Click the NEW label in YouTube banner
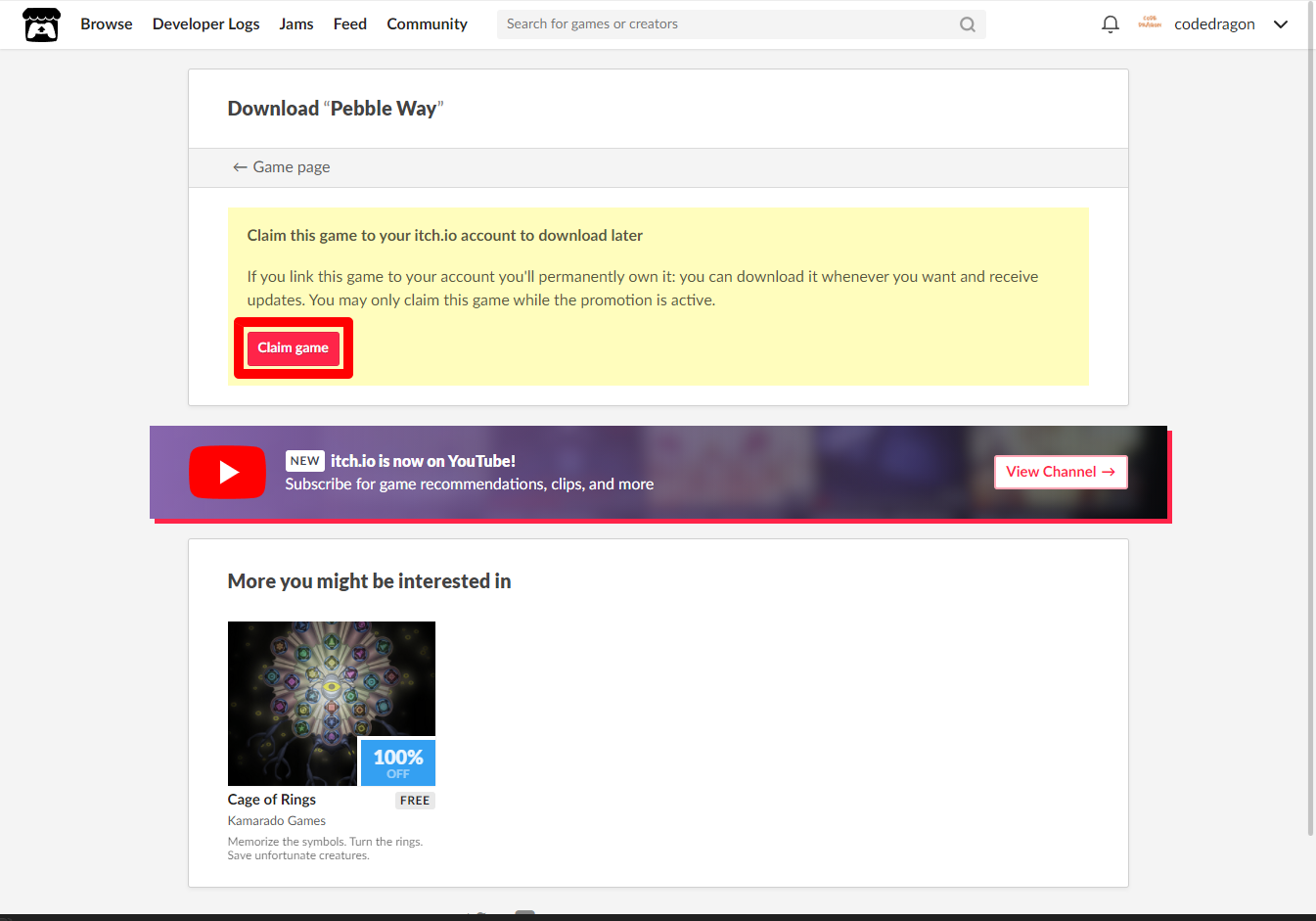Screen dimensions: 1316x921 (x=305, y=461)
